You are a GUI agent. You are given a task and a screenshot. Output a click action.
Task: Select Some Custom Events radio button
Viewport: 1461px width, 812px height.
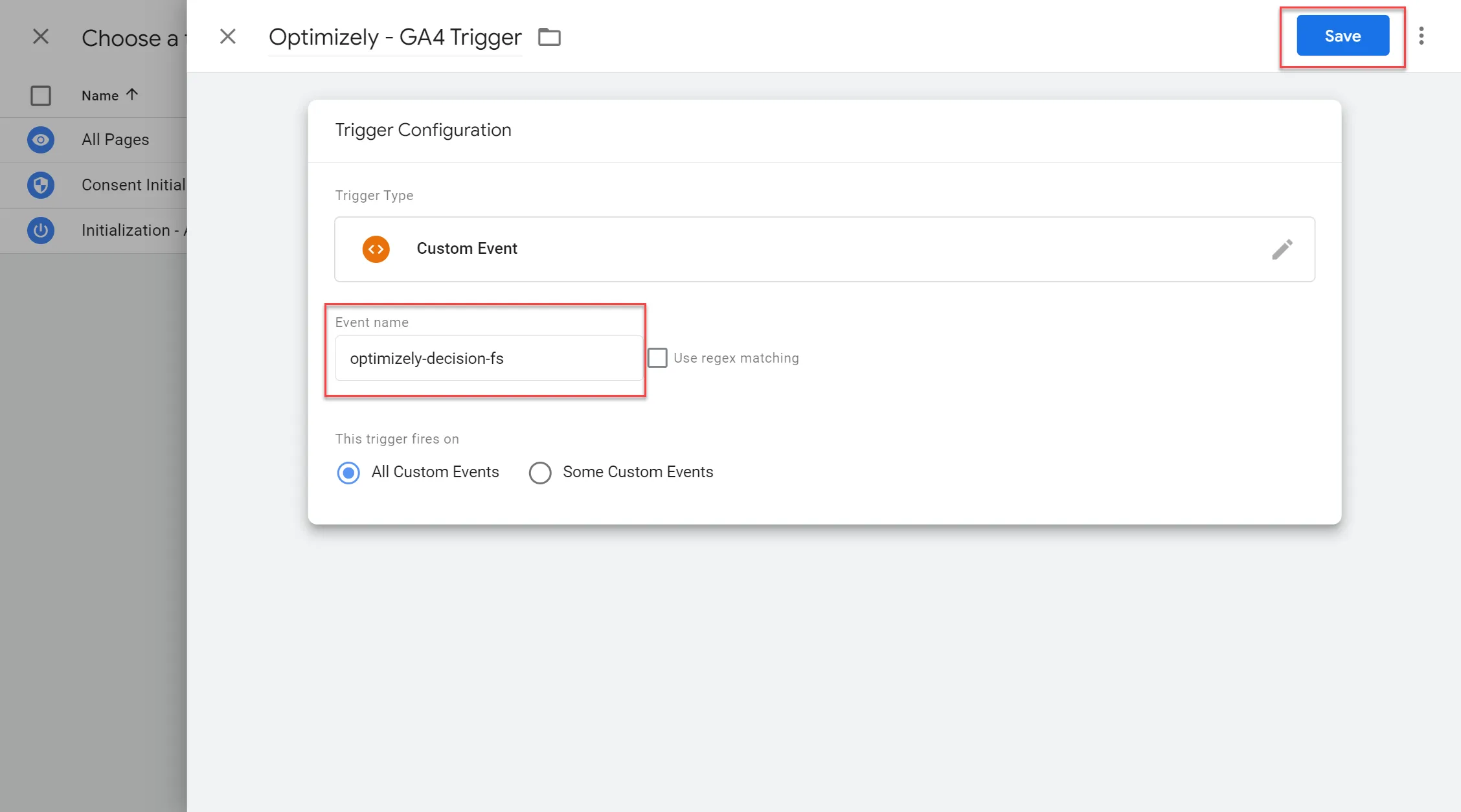click(x=540, y=473)
